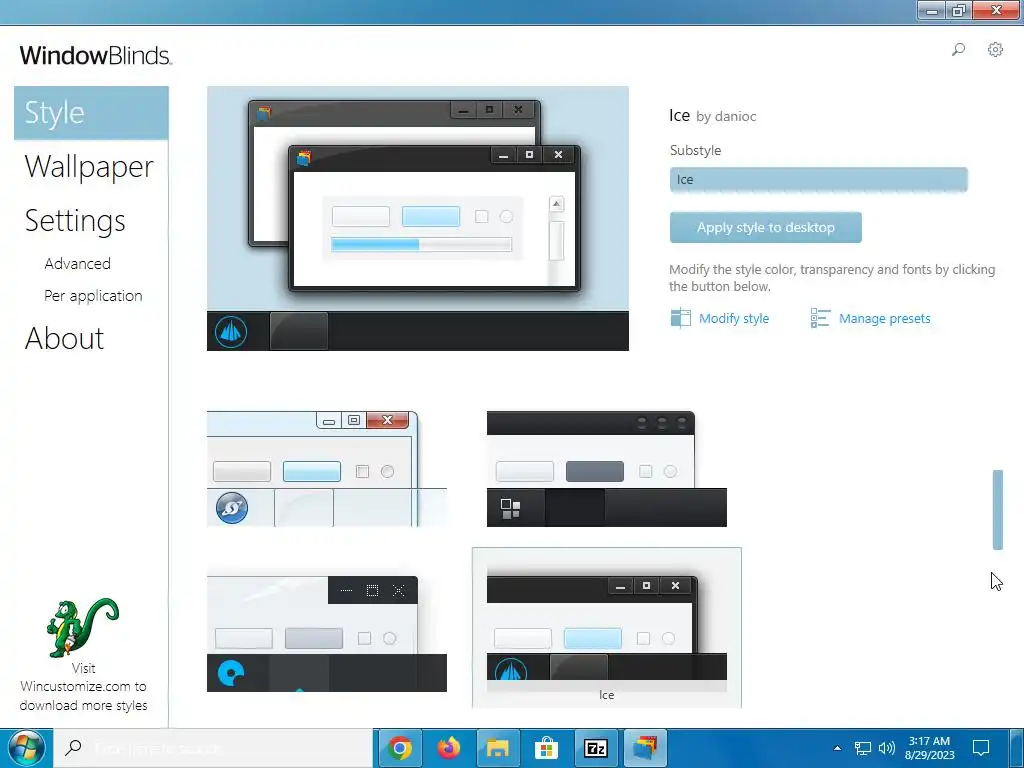Select the dark theme with three dots thumbnail
Viewport: 1024px width, 768px height.
pos(607,469)
